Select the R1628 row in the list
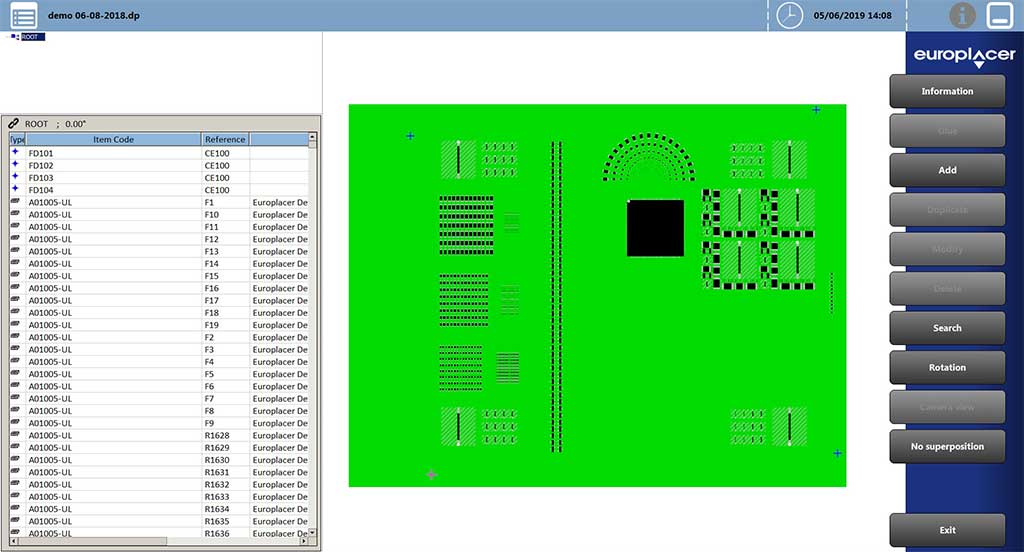The image size is (1024, 552). click(160, 436)
